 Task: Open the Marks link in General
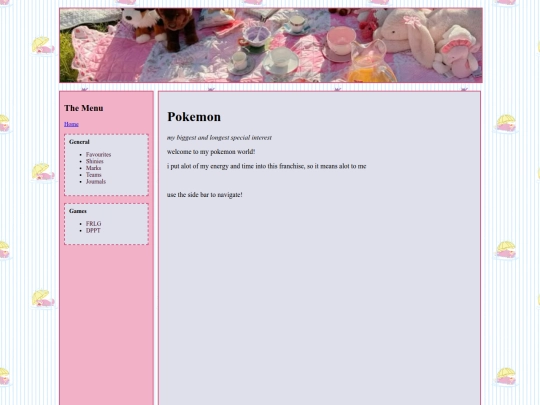93,168
